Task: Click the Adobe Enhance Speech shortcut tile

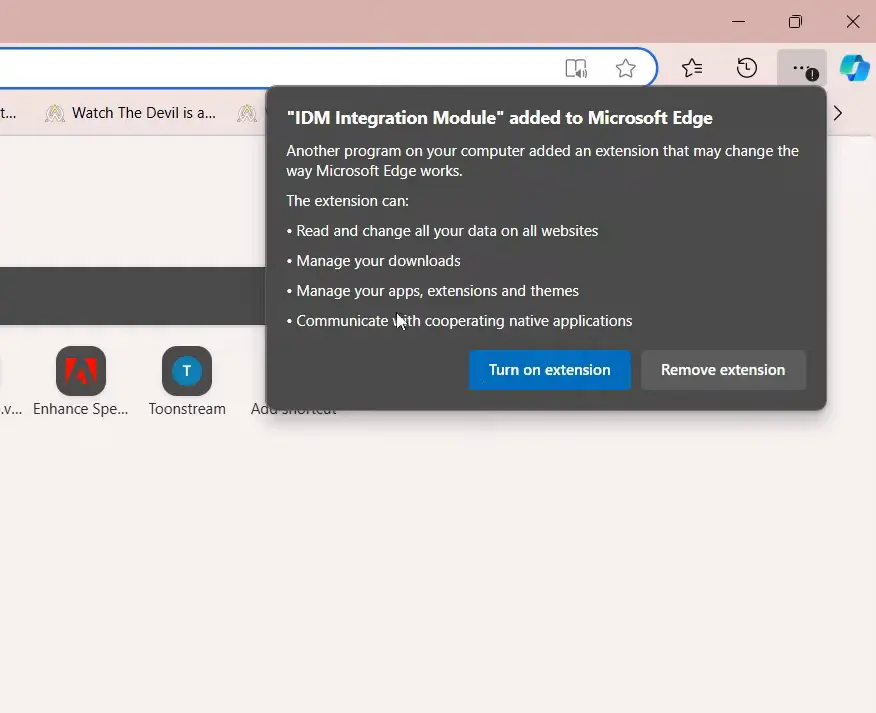Action: 81,372
